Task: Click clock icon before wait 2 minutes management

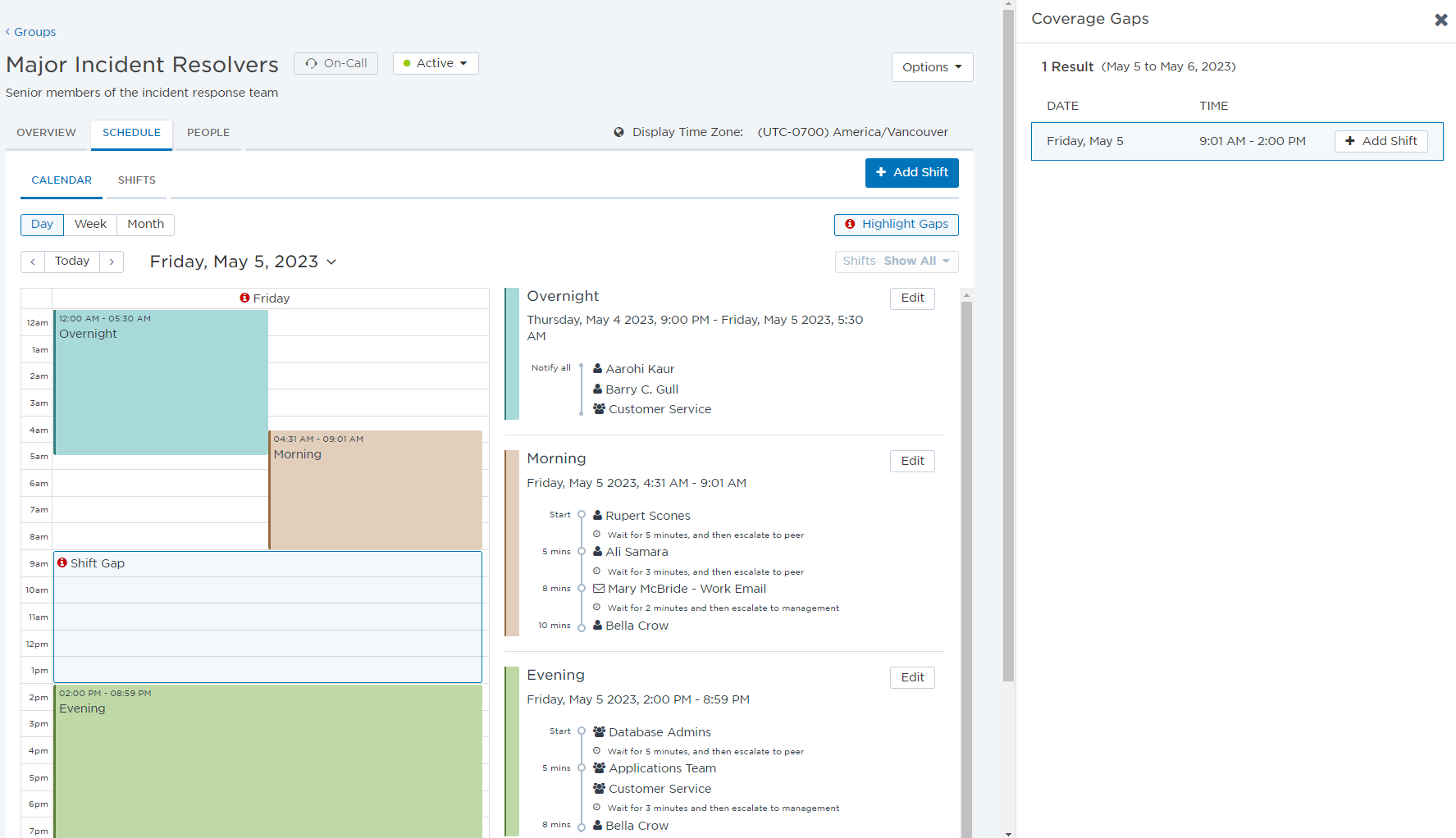Action: click(597, 608)
